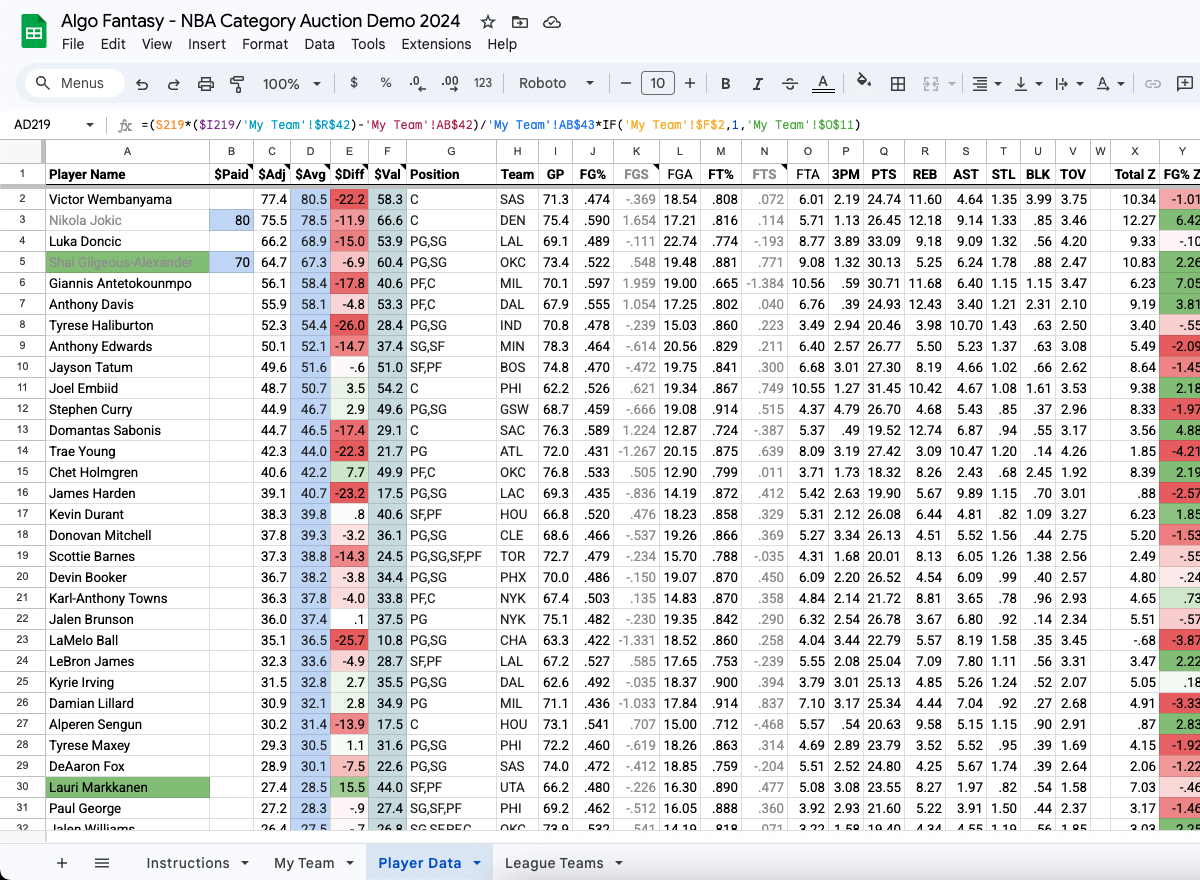
Task: Add a comment
Action: tap(1185, 84)
